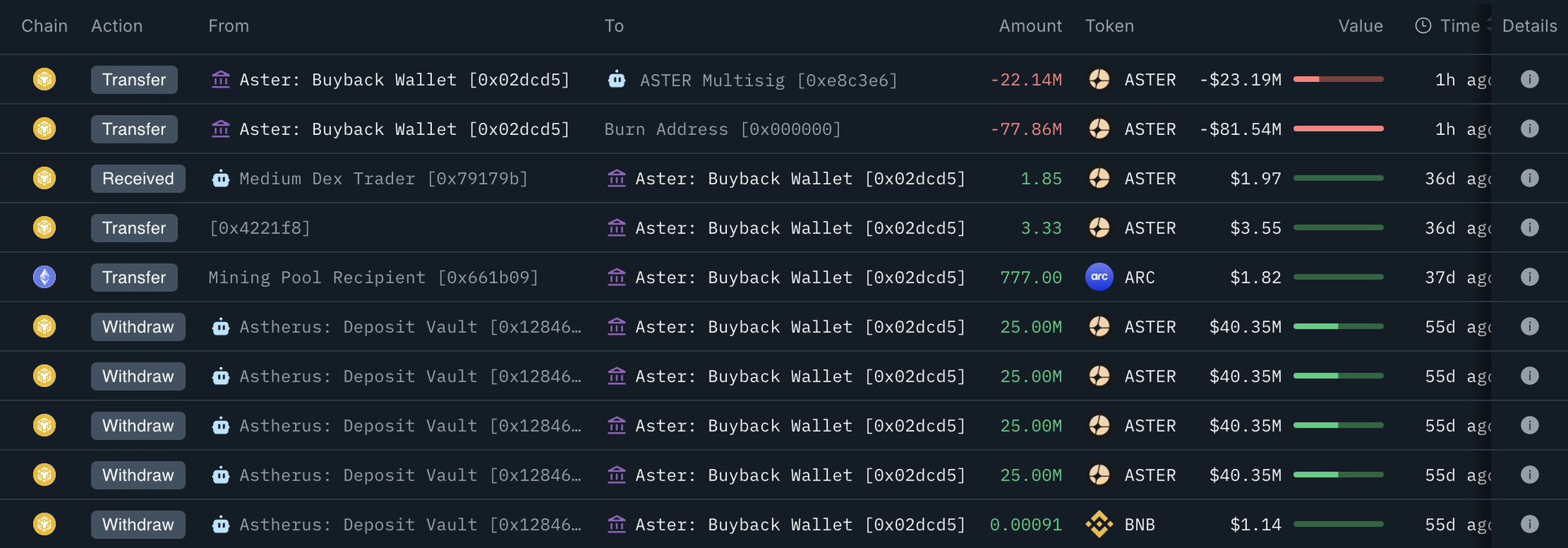
Task: Click the BNB token icon in the last row
Action: click(1099, 524)
